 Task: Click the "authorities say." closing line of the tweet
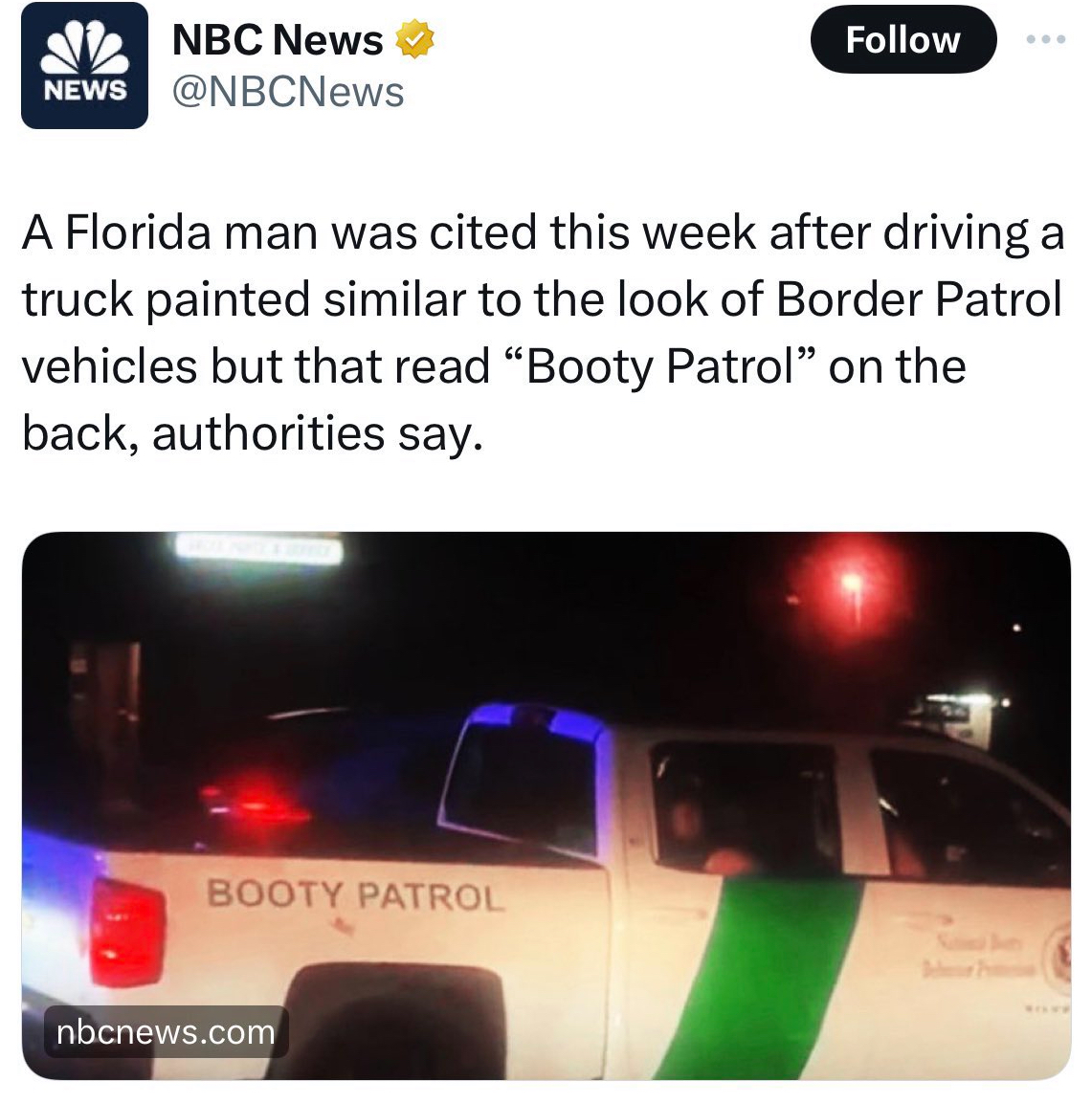click(318, 434)
